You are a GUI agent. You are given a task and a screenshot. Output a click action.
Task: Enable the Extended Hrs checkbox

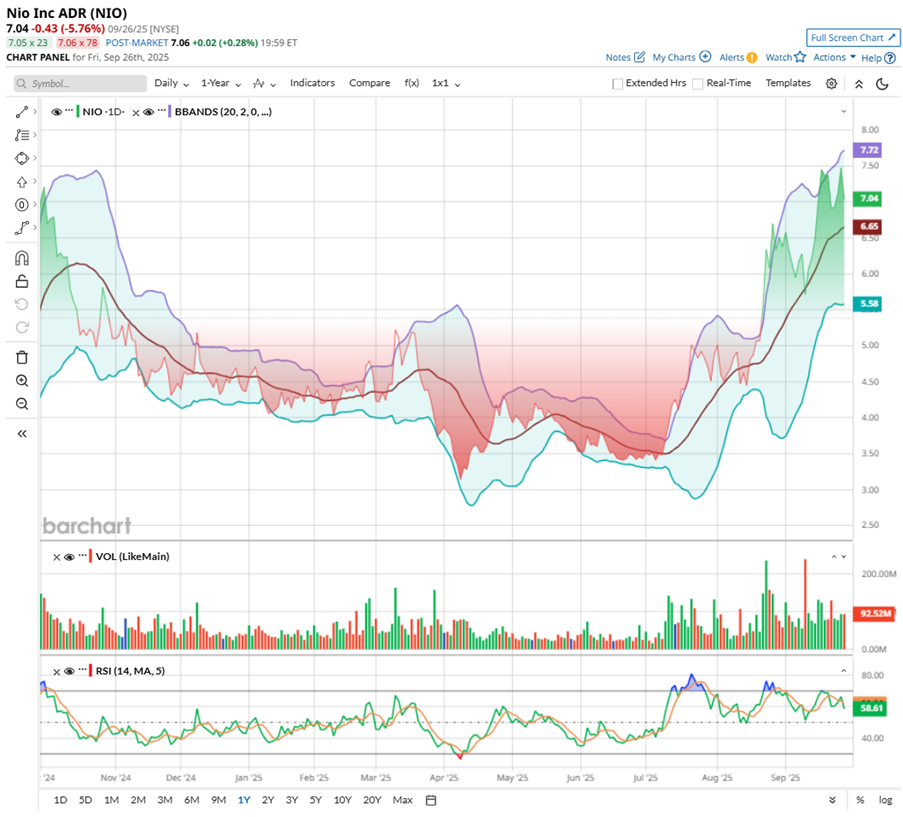point(617,84)
